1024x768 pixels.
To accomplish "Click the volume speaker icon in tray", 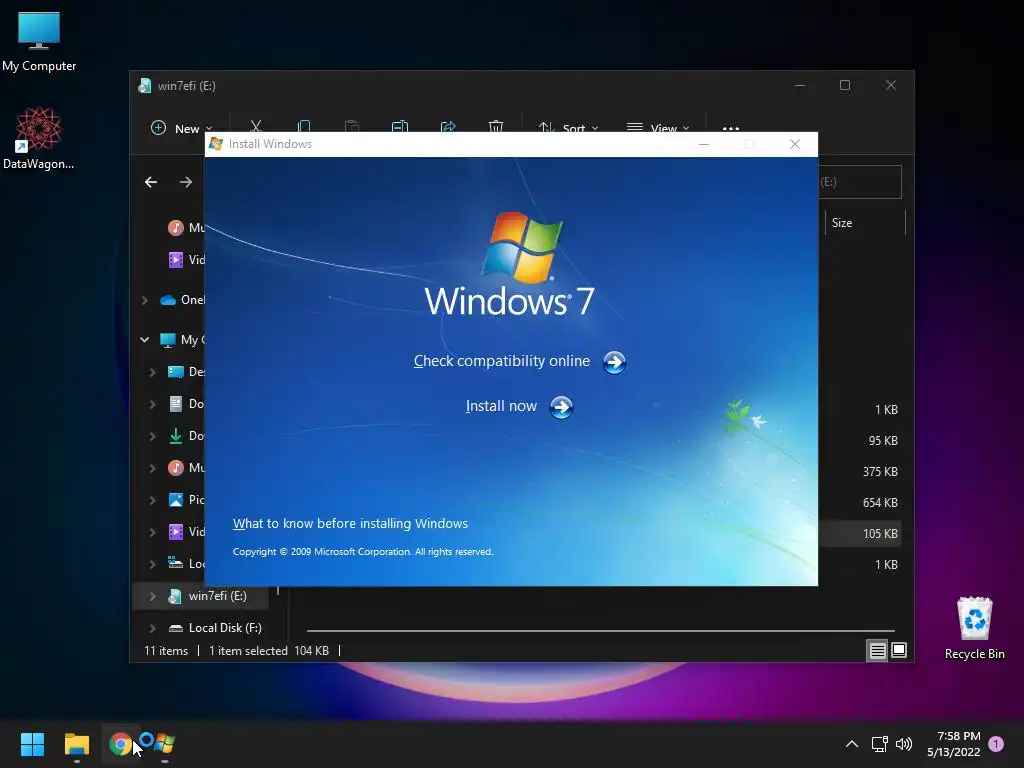I will (x=904, y=744).
